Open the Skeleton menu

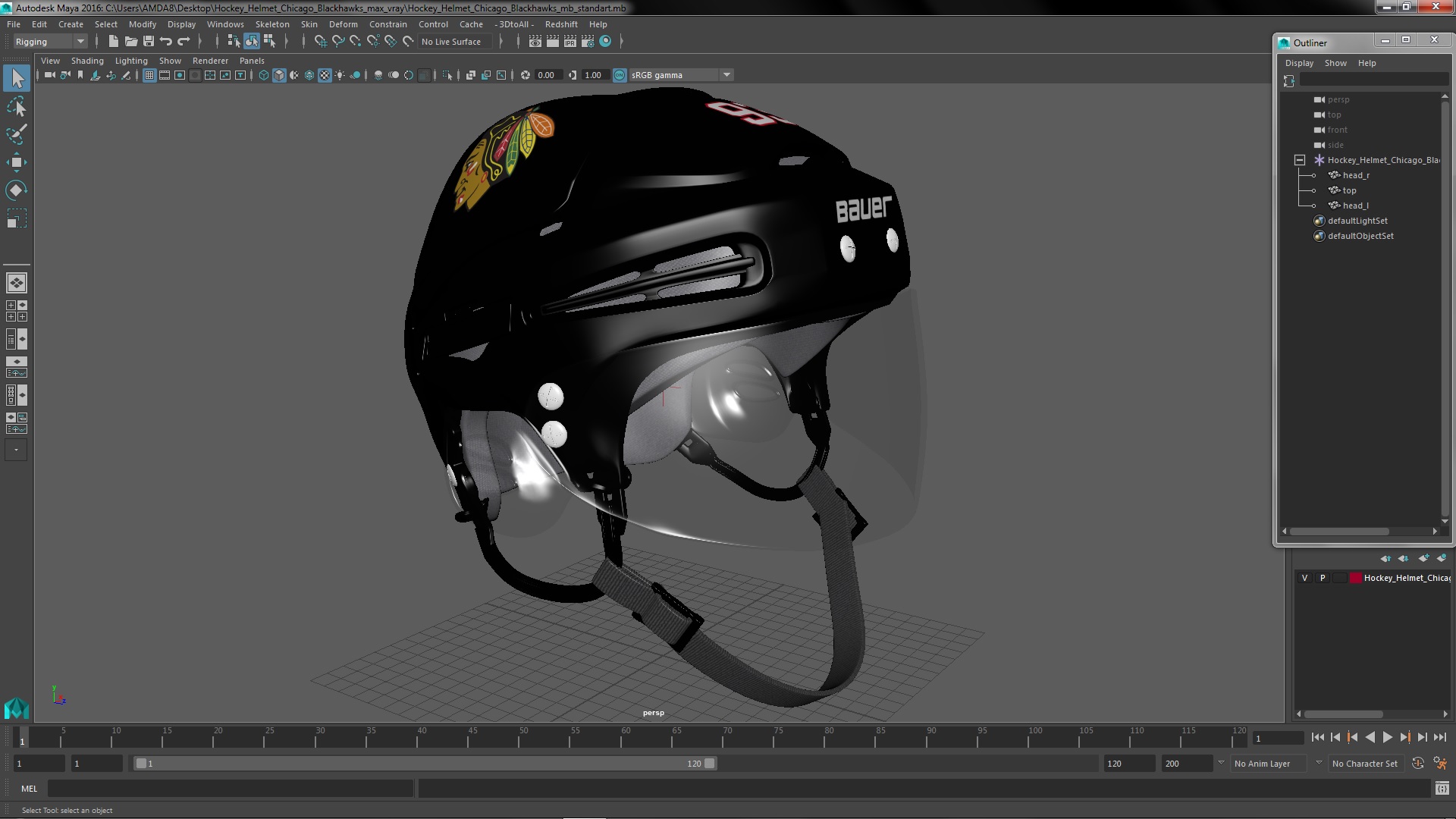coord(272,24)
